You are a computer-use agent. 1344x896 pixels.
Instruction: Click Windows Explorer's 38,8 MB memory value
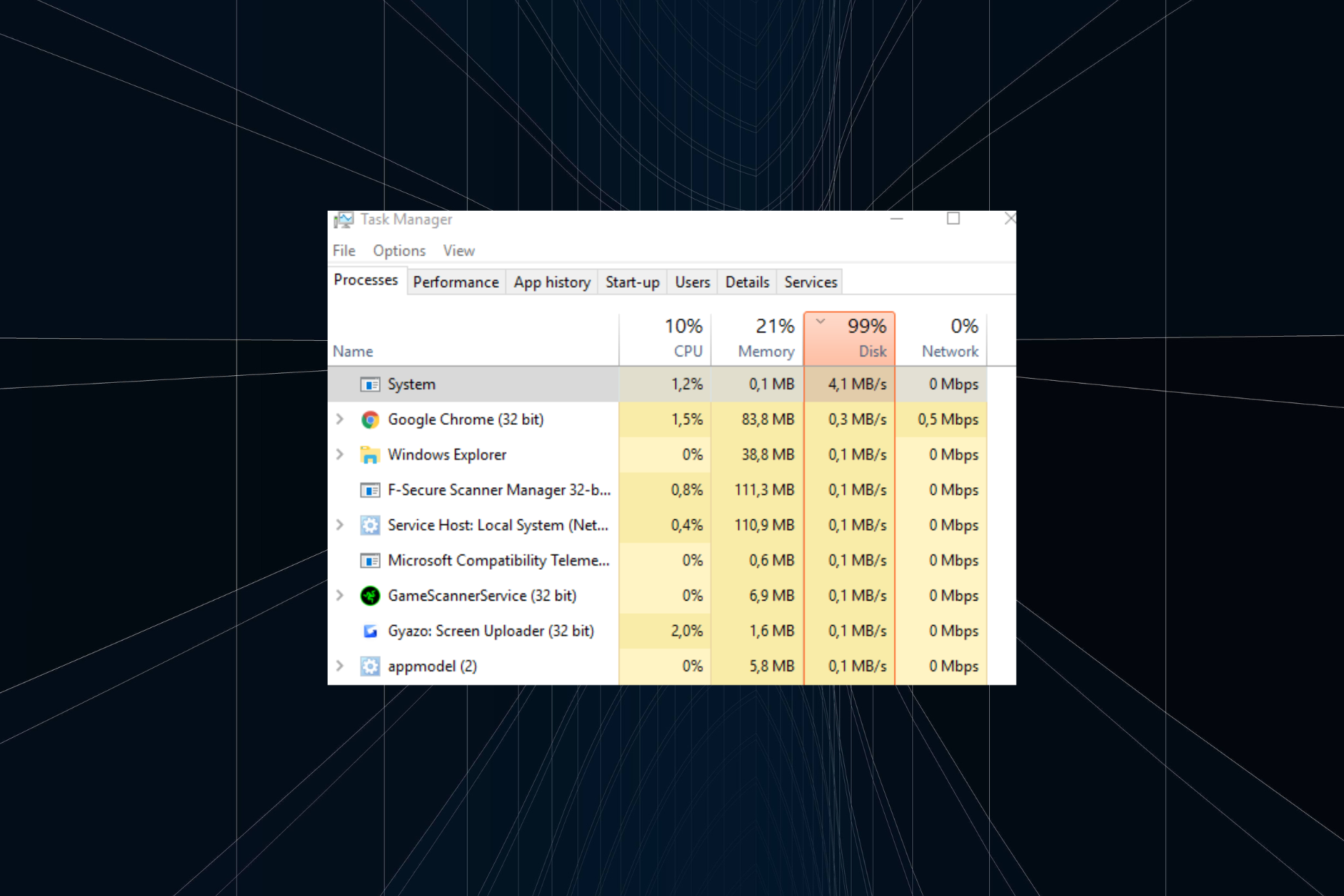[768, 454]
